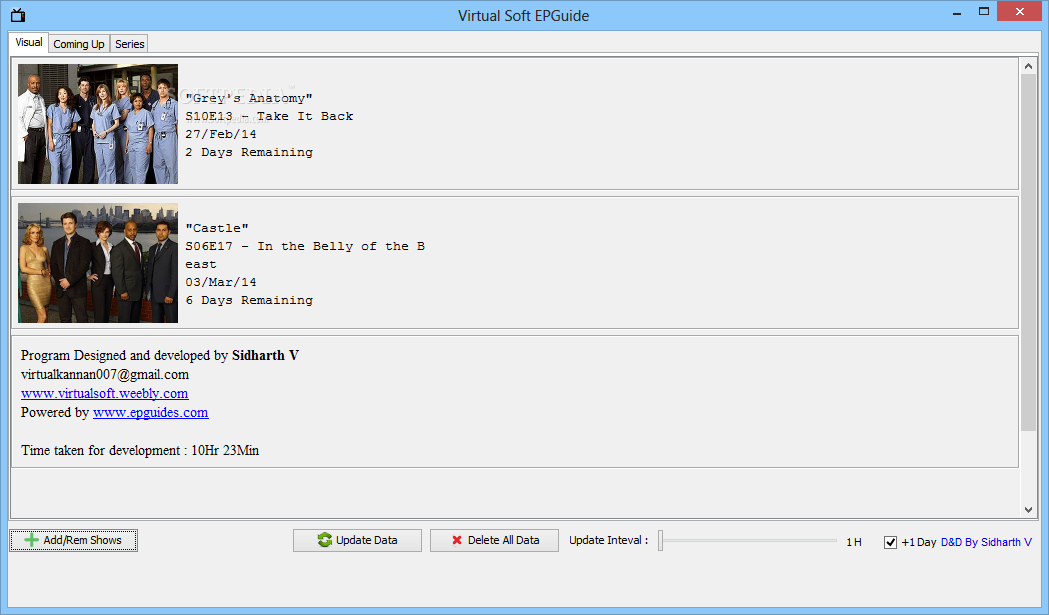Toggle the +1 Day checkbox
The height and width of the screenshot is (615, 1049).
coord(890,542)
